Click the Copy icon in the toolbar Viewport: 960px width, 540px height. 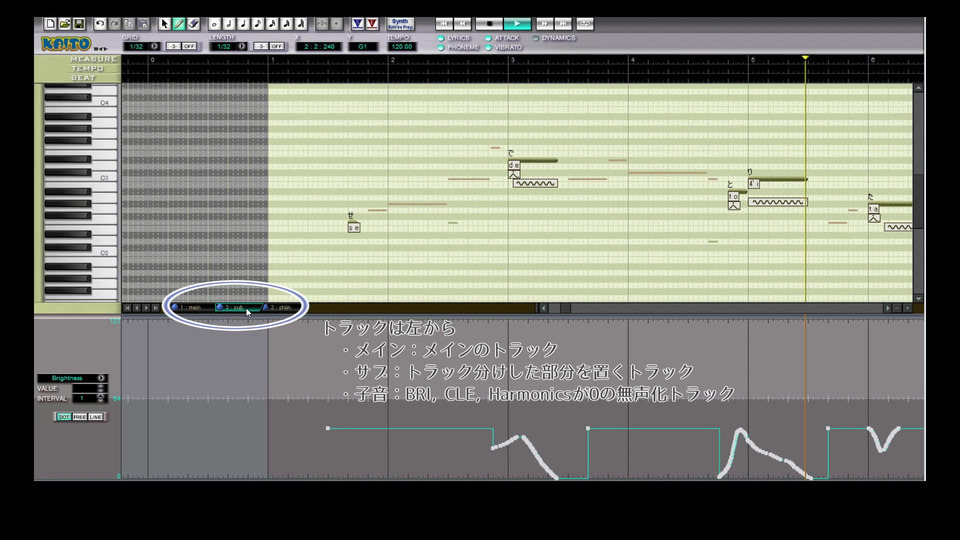pos(129,24)
